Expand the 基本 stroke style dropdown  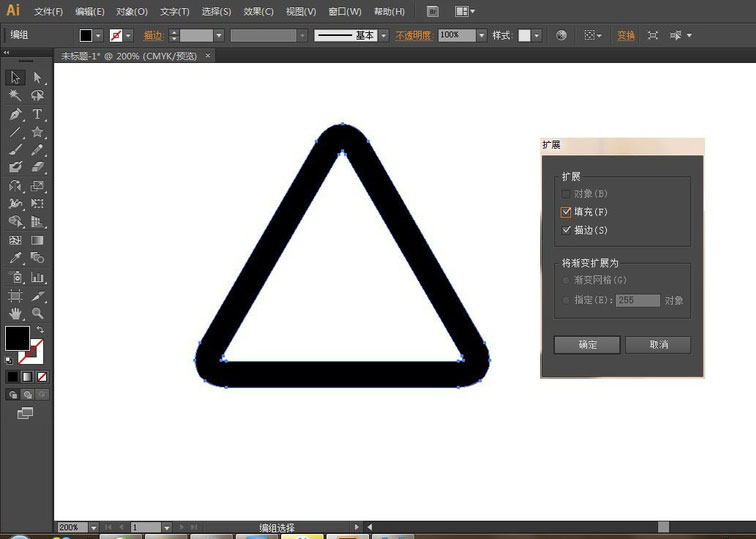384,35
